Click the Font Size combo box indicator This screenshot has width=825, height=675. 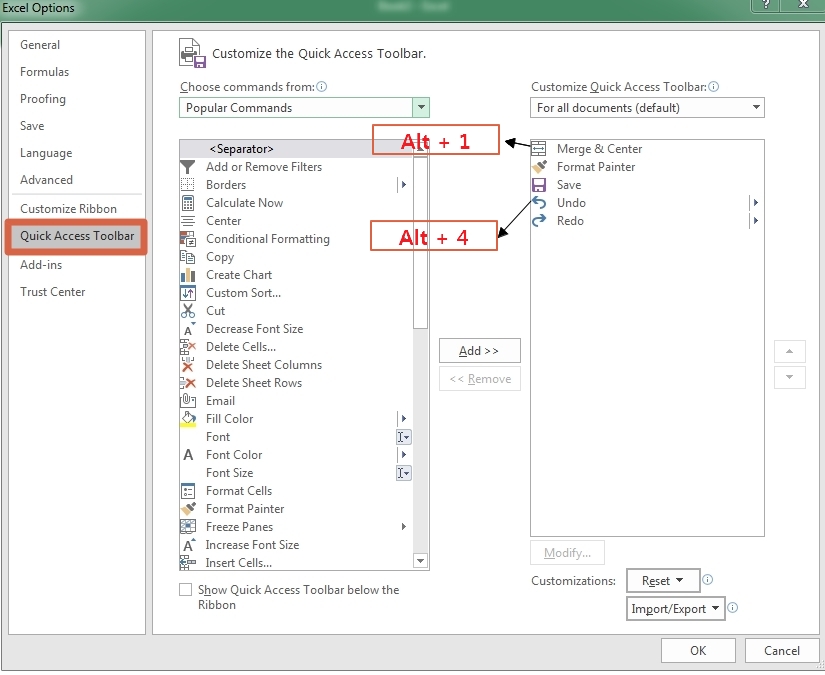(404, 473)
